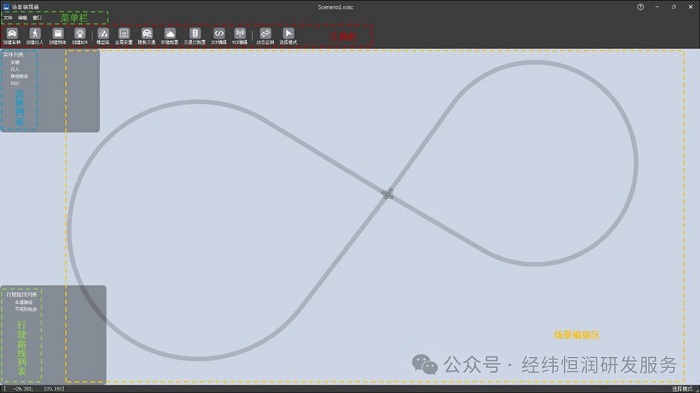Image resolution: width=700 pixels, height=393 pixels.
Task: Click the road intersection in scene center
Action: click(388, 193)
